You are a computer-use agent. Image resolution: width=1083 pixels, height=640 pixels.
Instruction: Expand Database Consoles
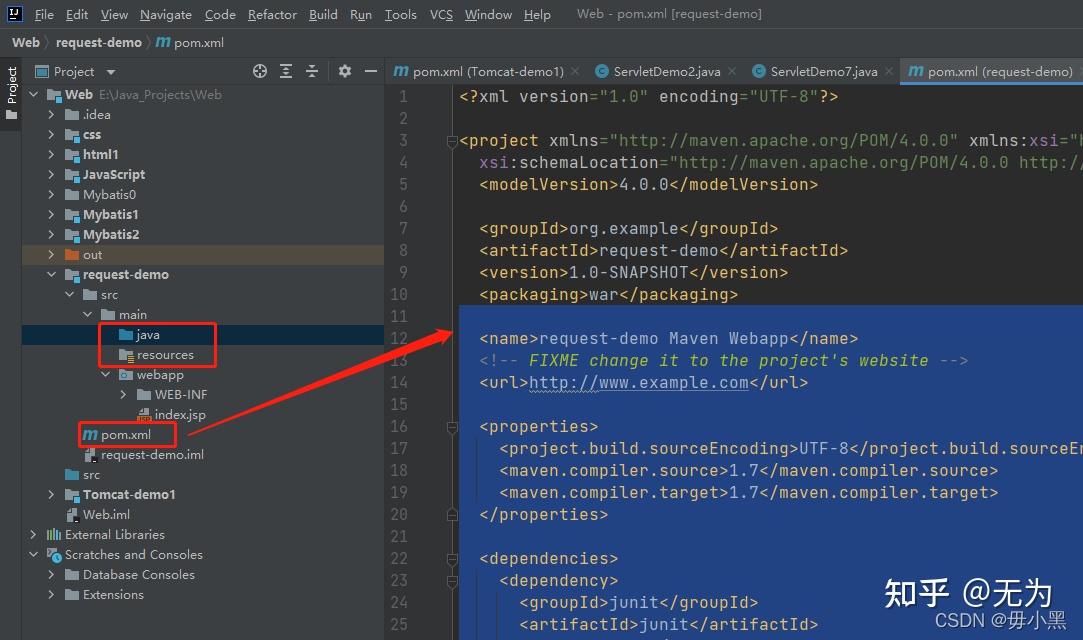51,575
